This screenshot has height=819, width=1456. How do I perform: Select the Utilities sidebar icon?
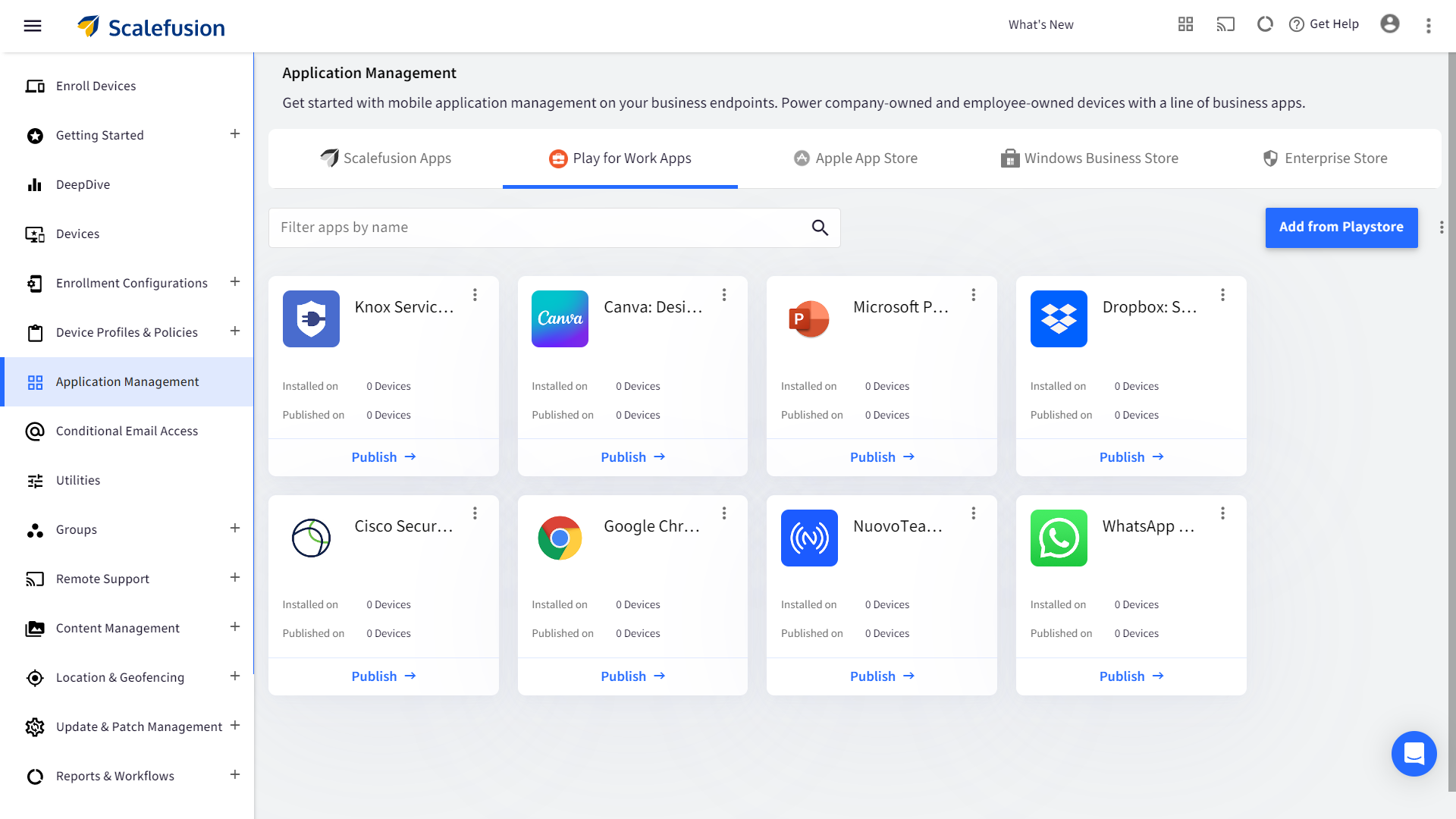(35, 480)
